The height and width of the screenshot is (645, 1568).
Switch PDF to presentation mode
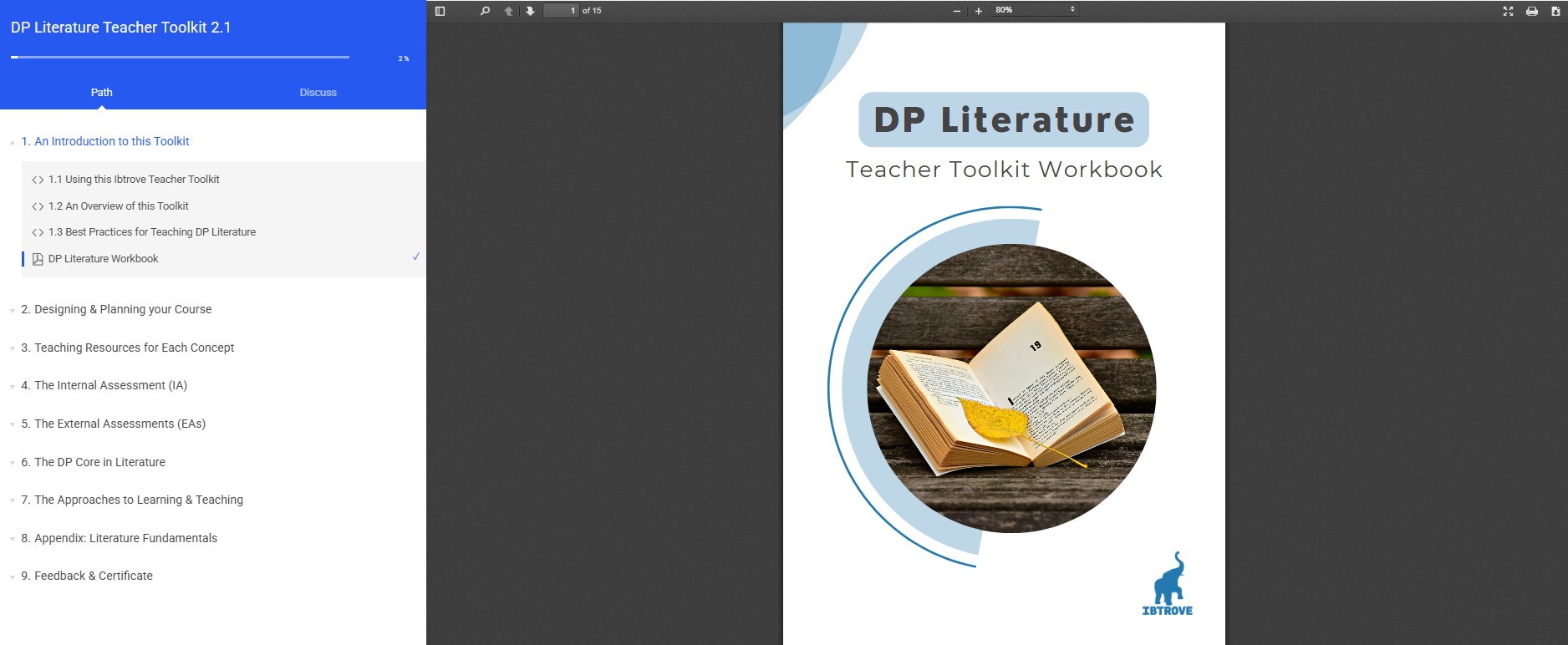(1508, 11)
